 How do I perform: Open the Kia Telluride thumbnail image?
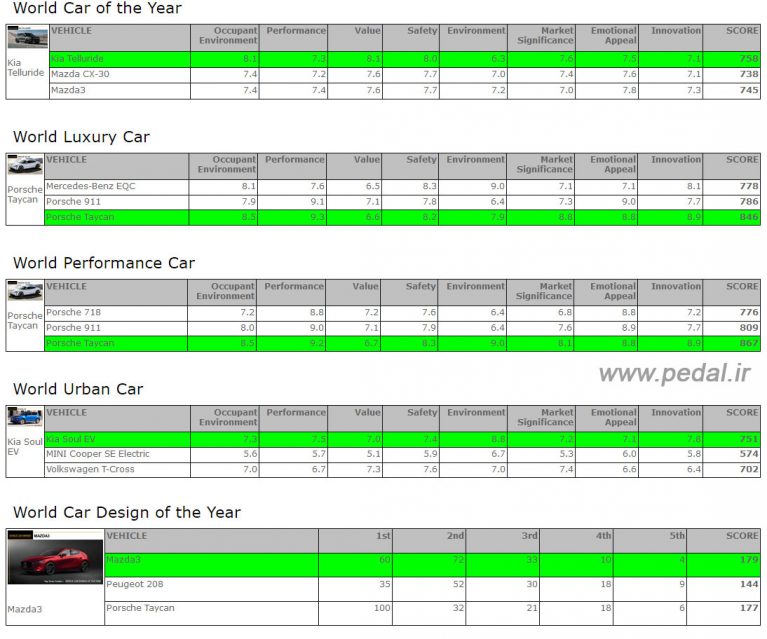pos(28,37)
